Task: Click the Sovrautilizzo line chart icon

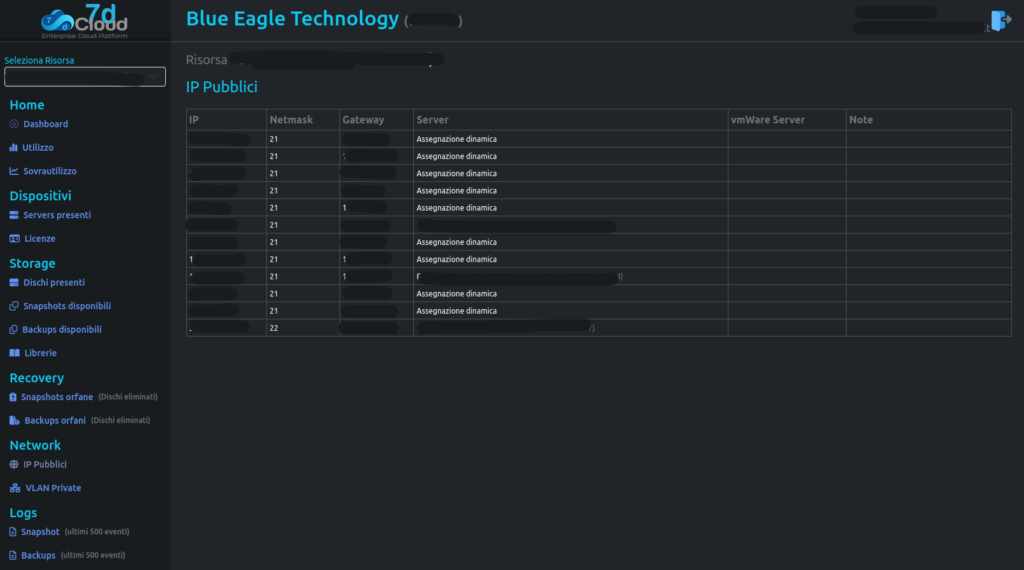Action: [14, 171]
